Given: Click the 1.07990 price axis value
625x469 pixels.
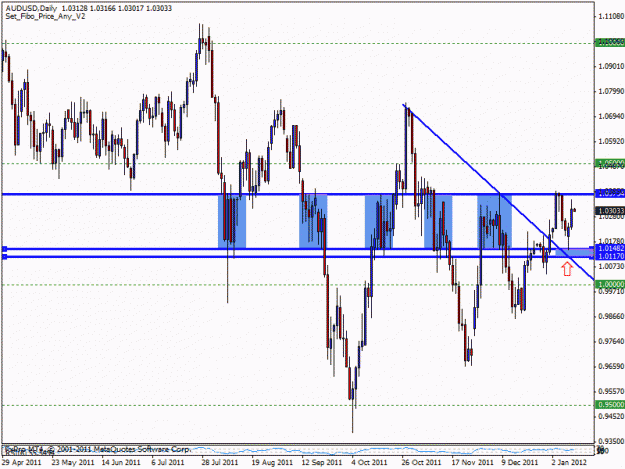Looking at the screenshot, I should 611,91.
